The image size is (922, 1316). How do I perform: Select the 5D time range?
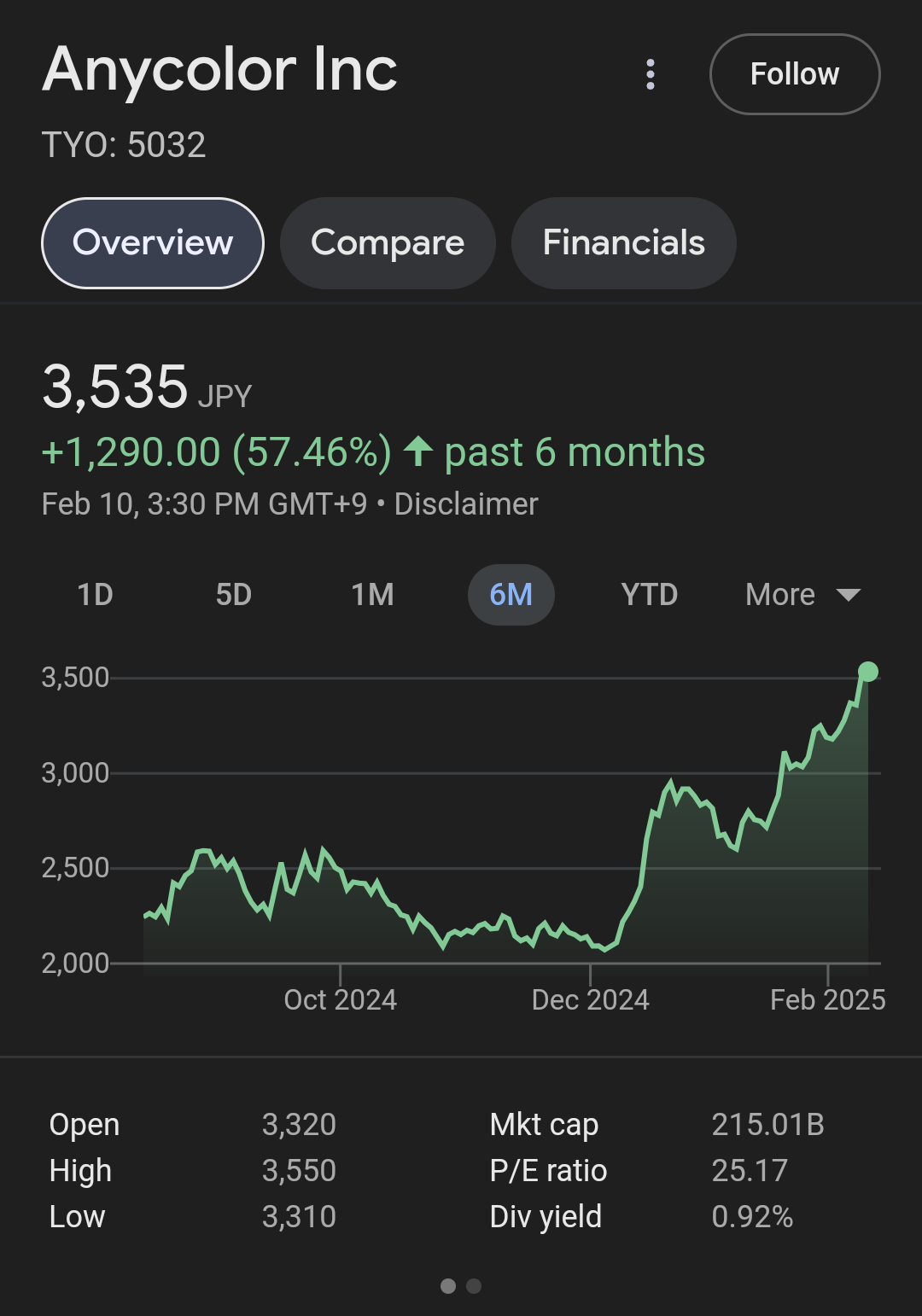234,595
